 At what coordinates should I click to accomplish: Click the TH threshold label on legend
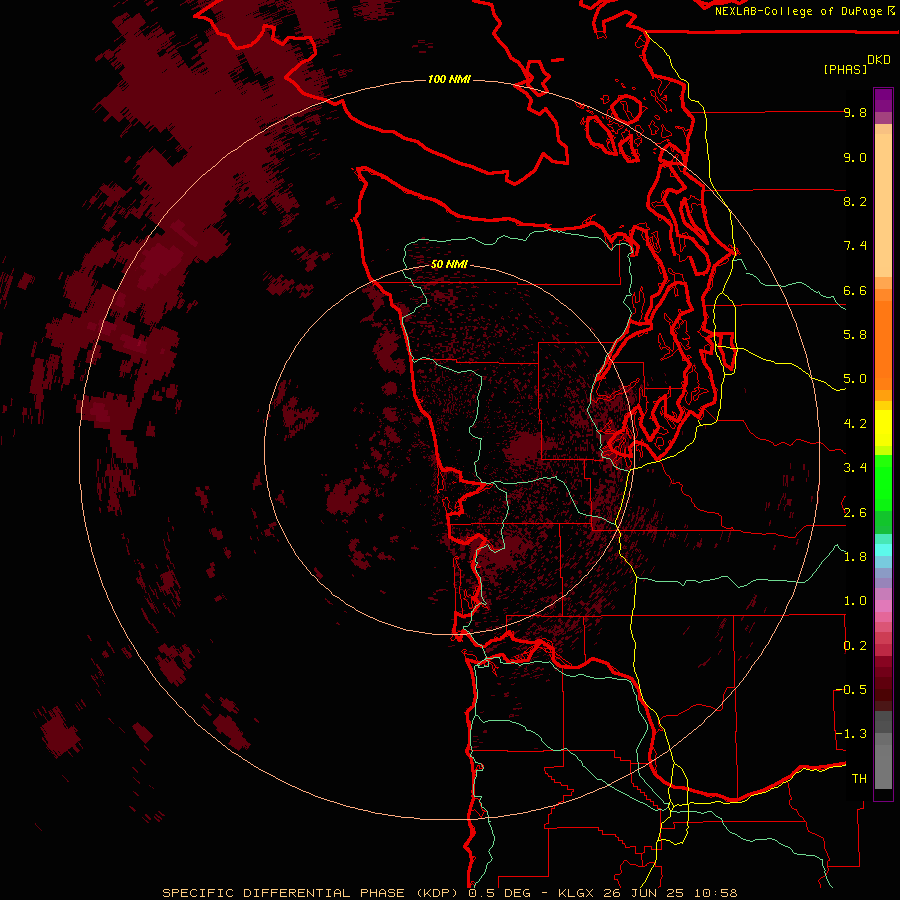(859, 778)
